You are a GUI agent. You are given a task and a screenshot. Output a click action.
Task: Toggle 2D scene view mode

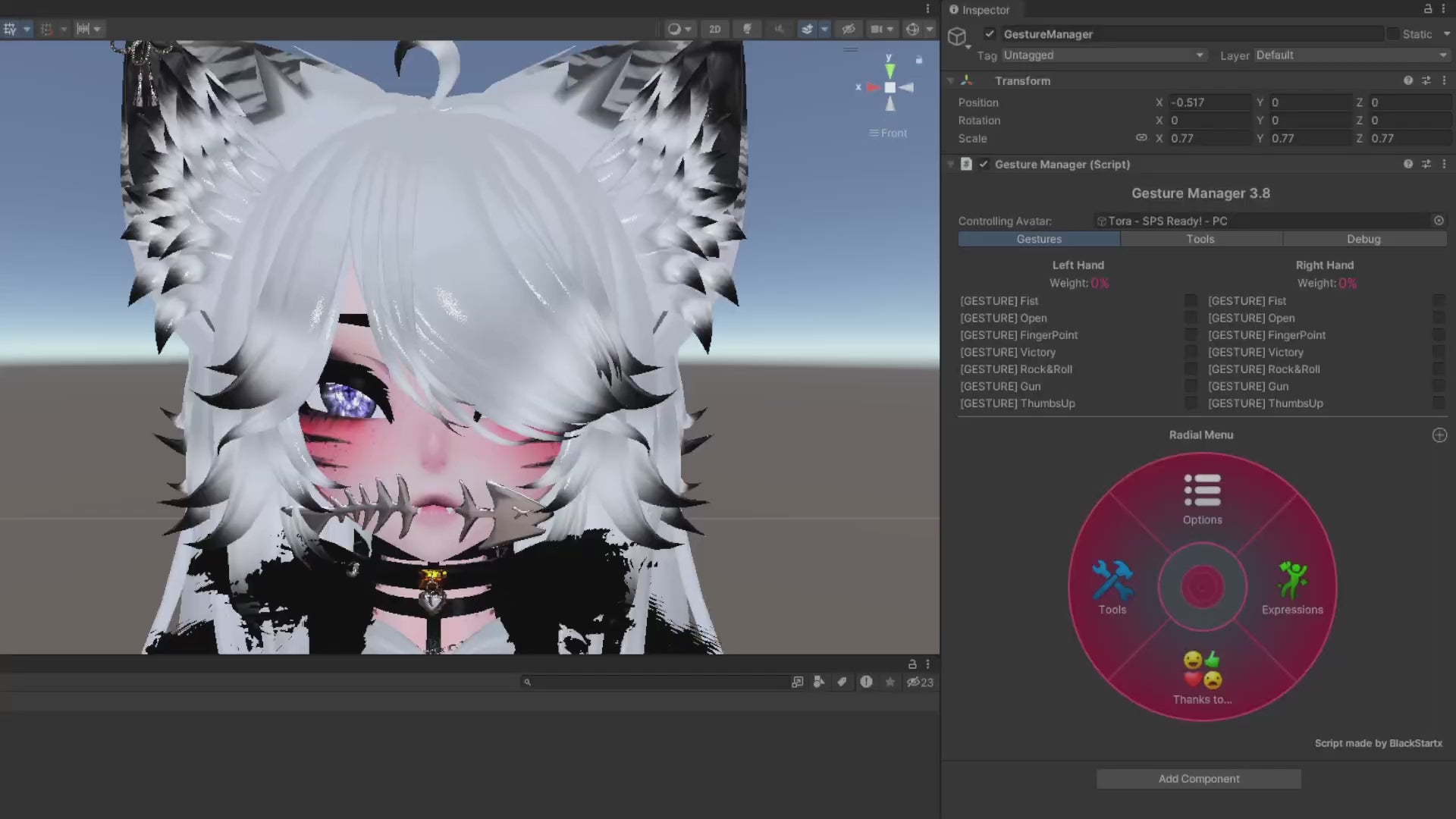click(714, 29)
